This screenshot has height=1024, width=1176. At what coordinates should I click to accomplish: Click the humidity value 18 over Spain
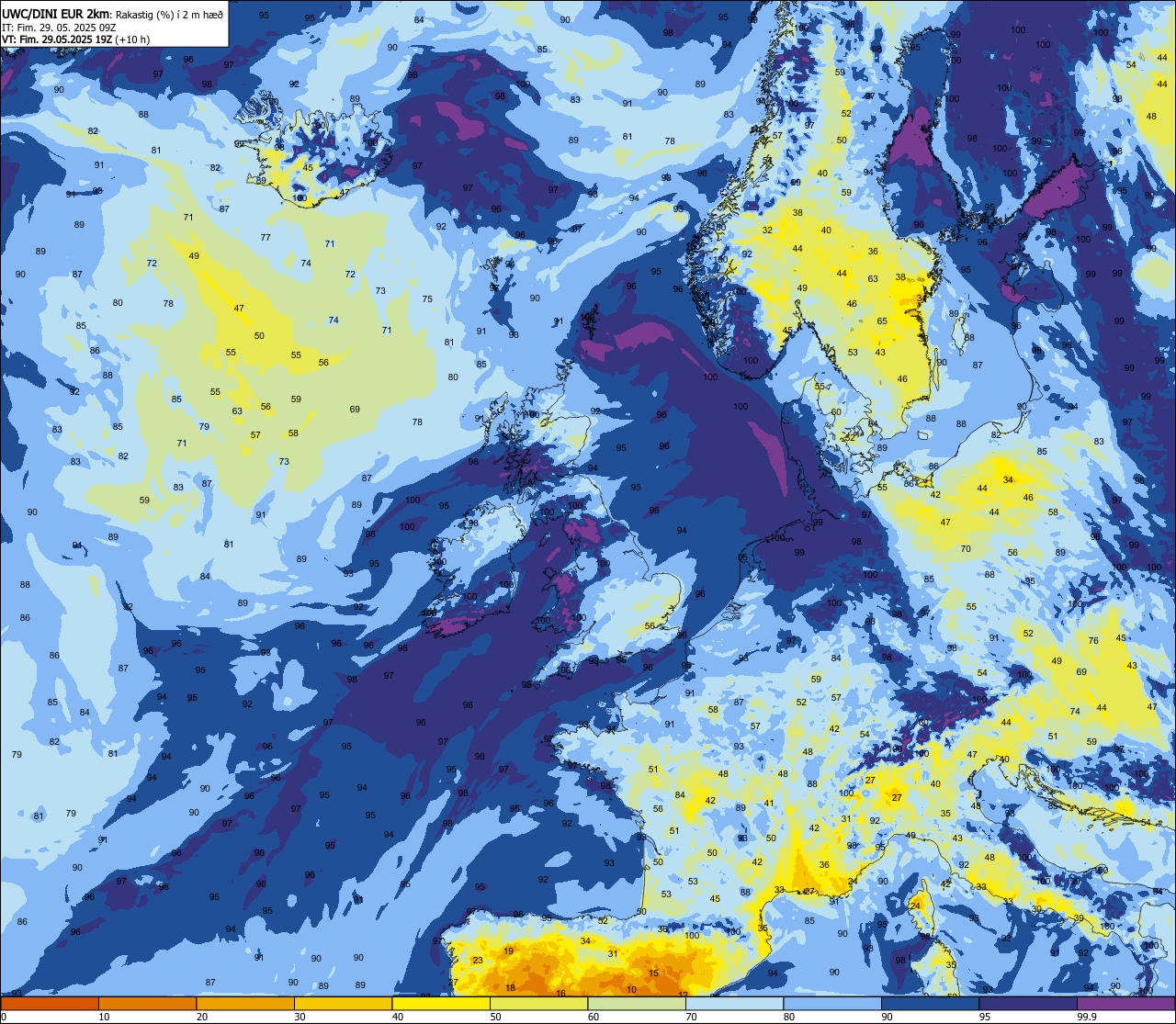pos(511,988)
